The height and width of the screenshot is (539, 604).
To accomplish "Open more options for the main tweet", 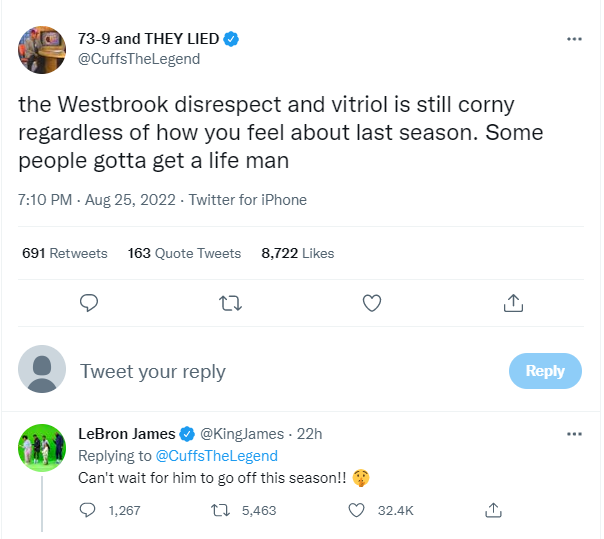I will (574, 39).
